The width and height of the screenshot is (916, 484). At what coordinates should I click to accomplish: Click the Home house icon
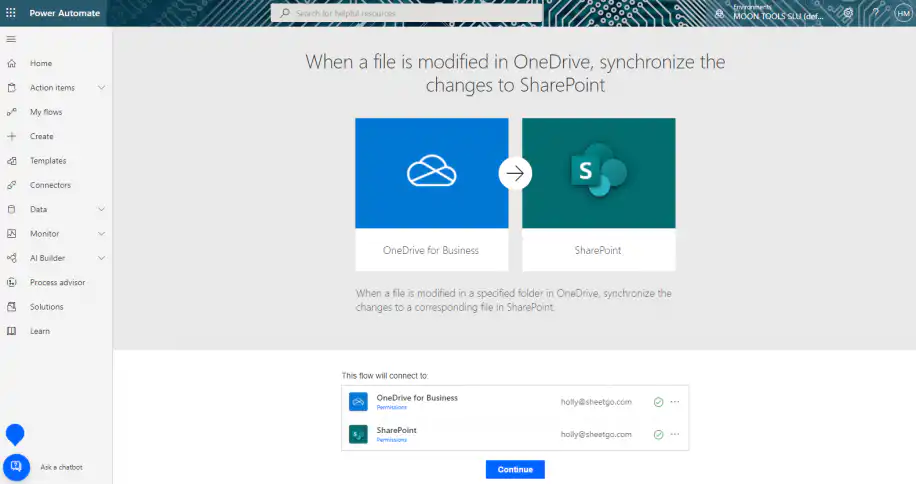pyautogui.click(x=11, y=63)
